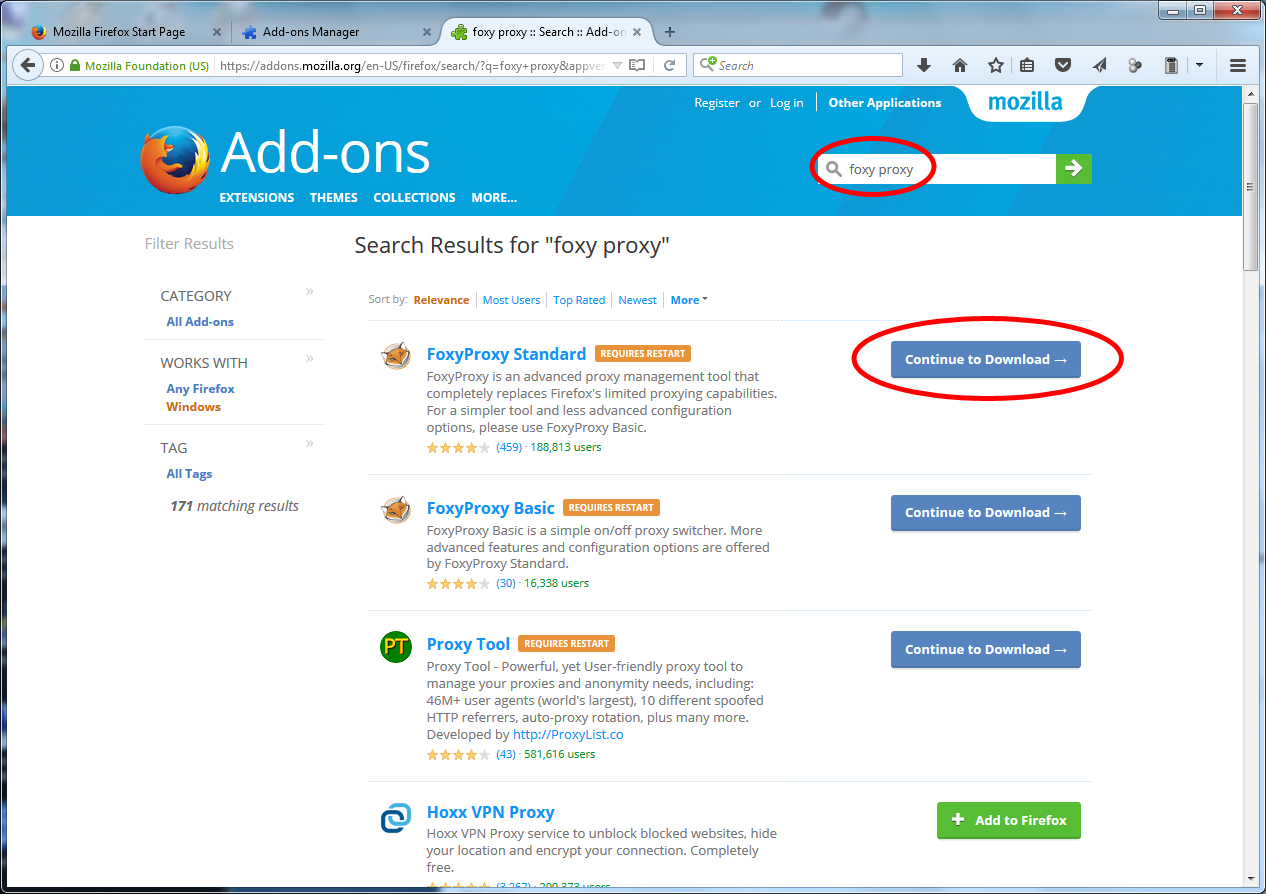Sort results by Relevance

click(441, 300)
